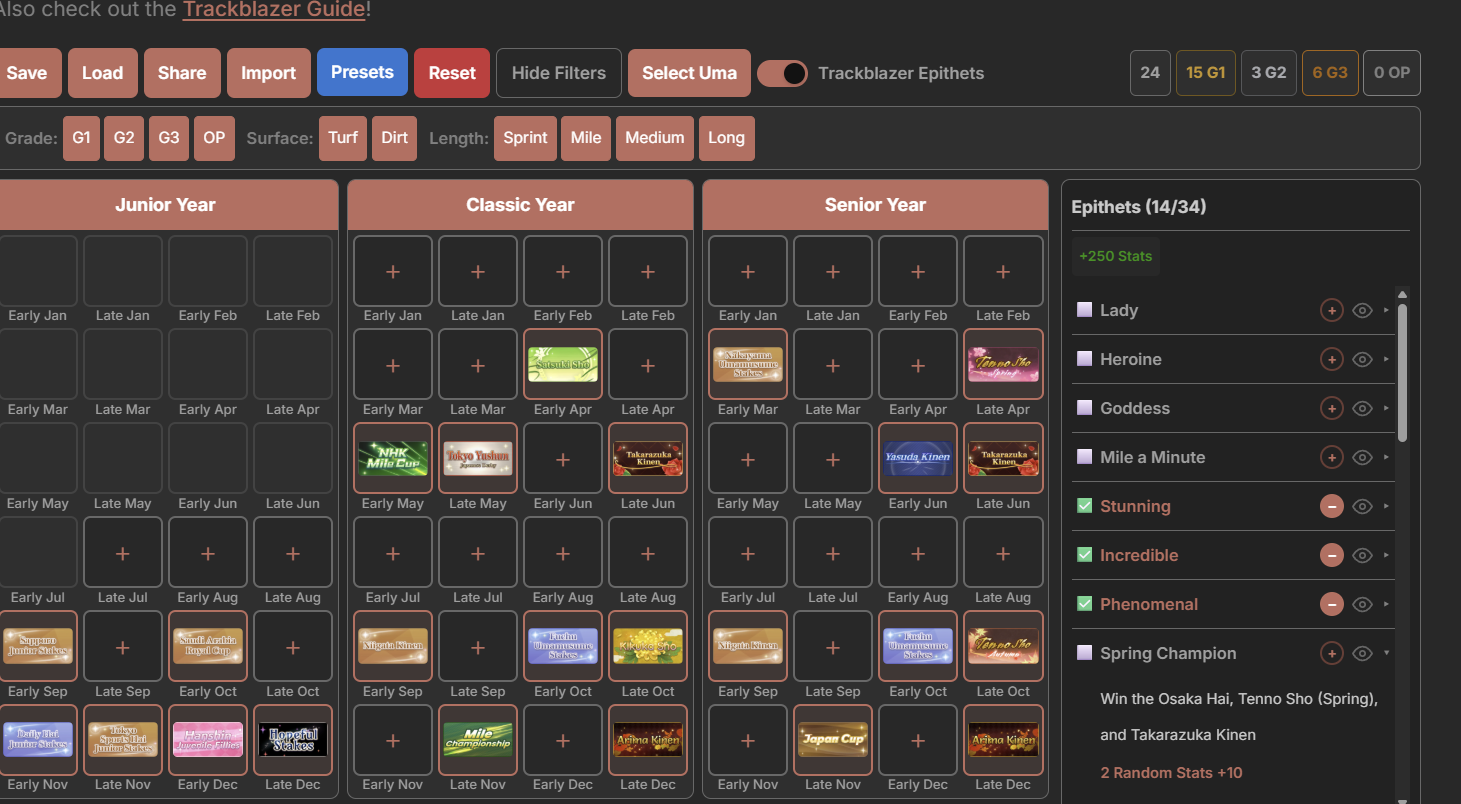Select the Hanshin Juvenile Fillies race icon

click(x=208, y=740)
